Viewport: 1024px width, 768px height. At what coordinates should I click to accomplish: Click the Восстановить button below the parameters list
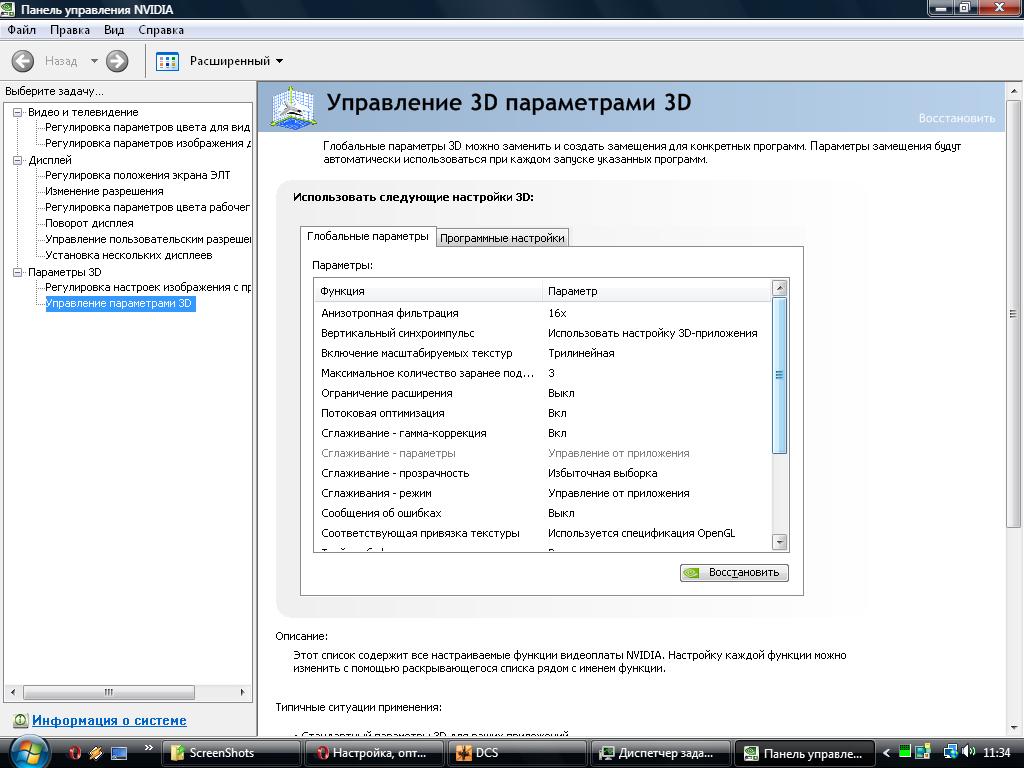tap(734, 573)
